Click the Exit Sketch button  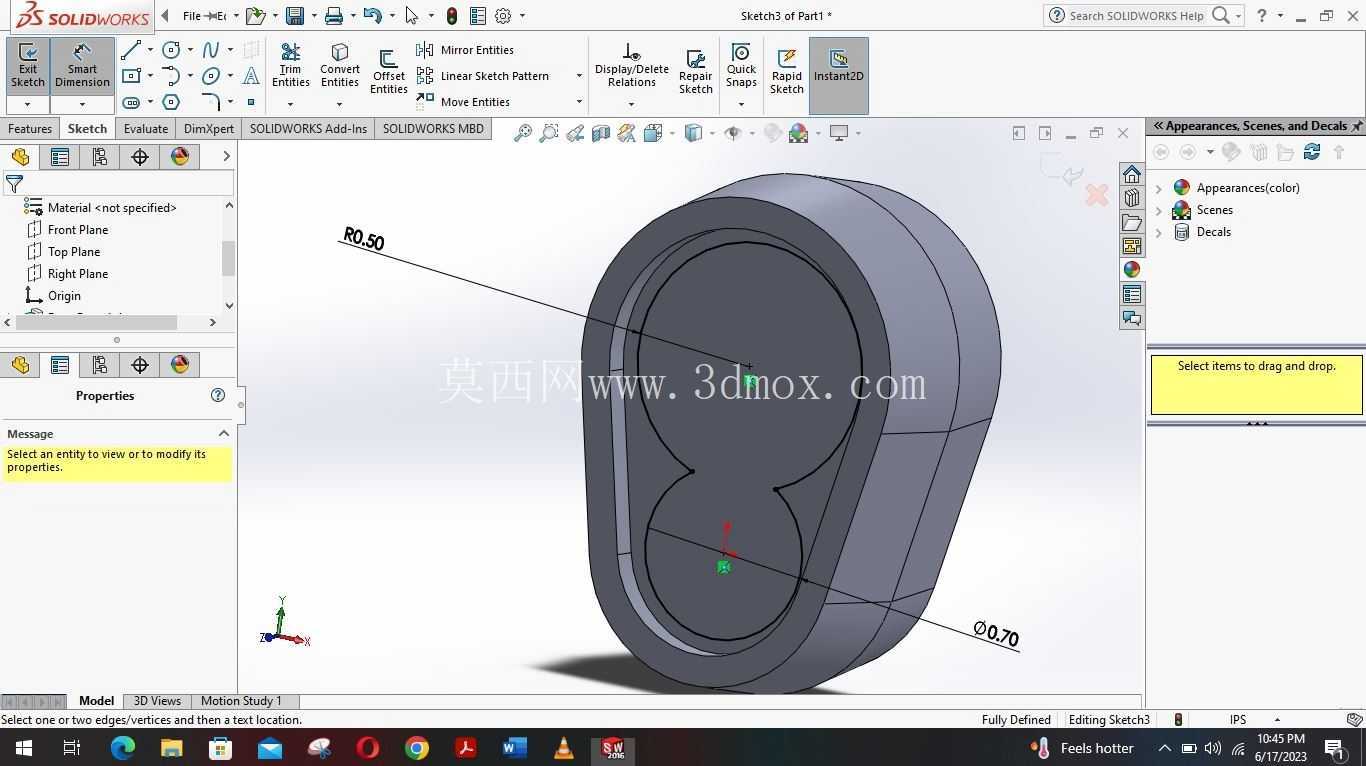(28, 66)
